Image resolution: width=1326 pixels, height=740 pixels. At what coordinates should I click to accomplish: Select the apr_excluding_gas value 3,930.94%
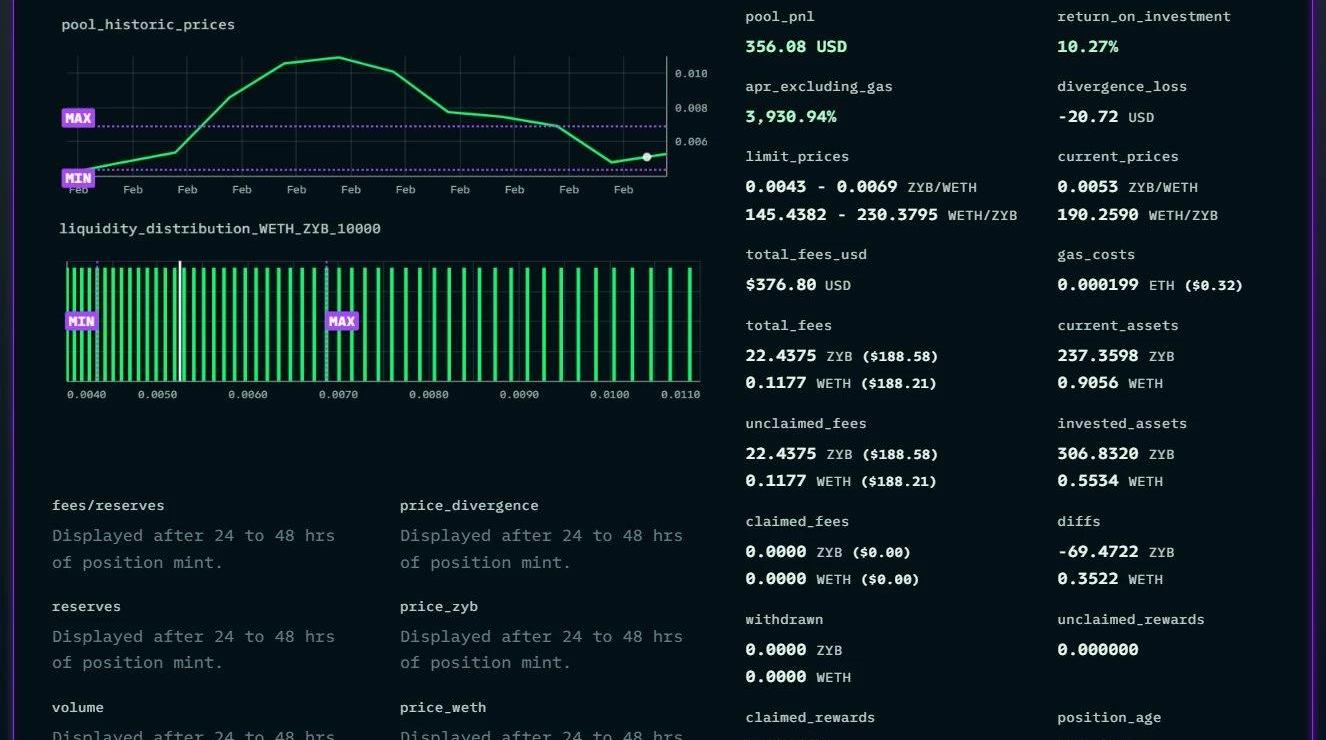[x=790, y=117]
